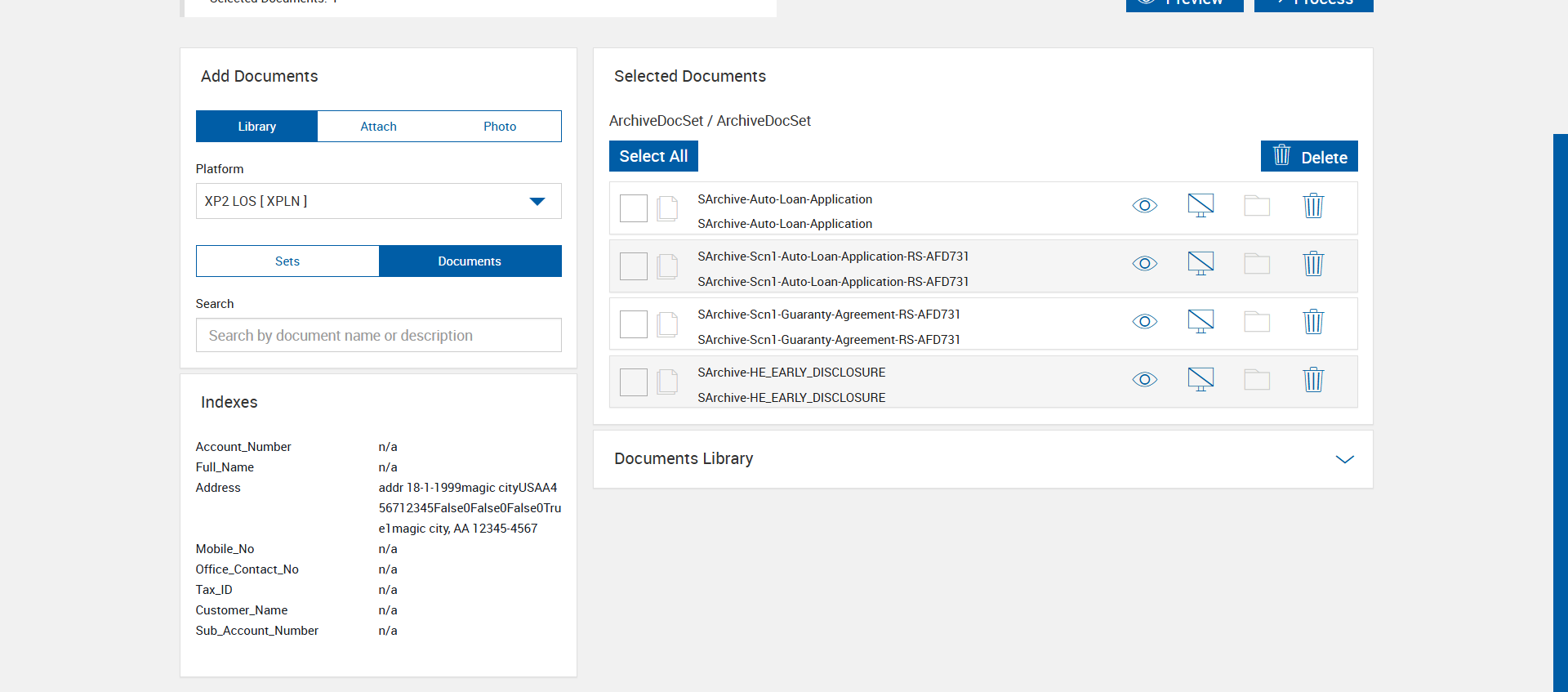Check the SArchive-Auto-Loan-Application checkbox
Viewport: 1568px width, 692px height.
pos(633,208)
